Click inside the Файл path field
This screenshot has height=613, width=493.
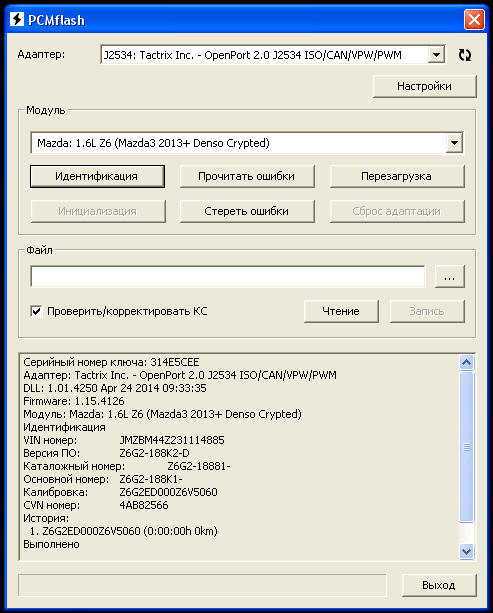point(228,276)
